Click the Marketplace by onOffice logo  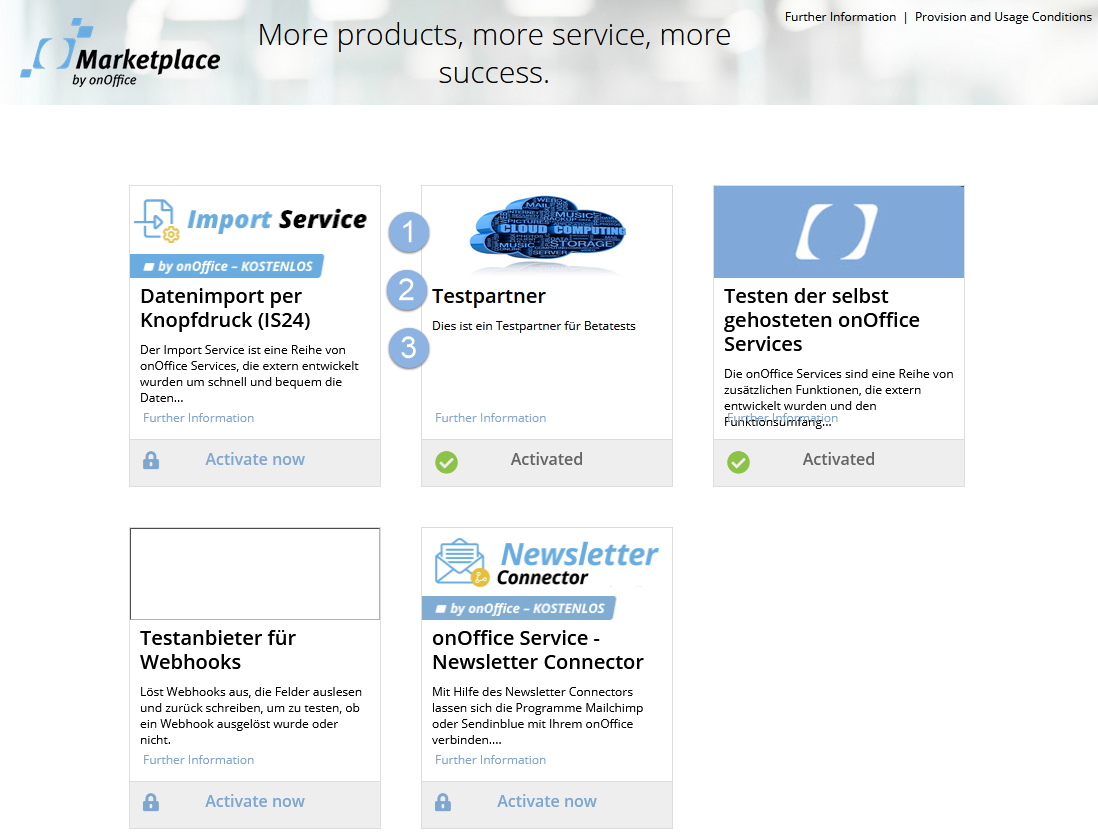120,53
